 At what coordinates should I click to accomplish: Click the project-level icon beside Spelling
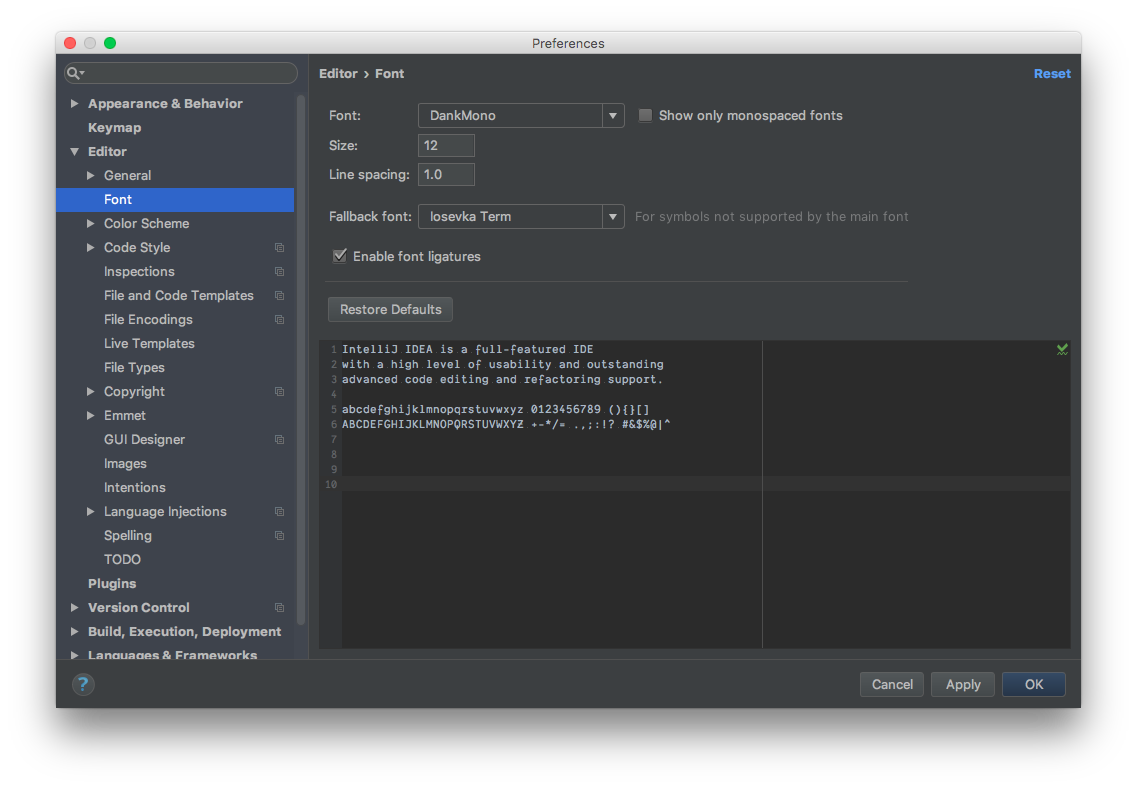[279, 536]
